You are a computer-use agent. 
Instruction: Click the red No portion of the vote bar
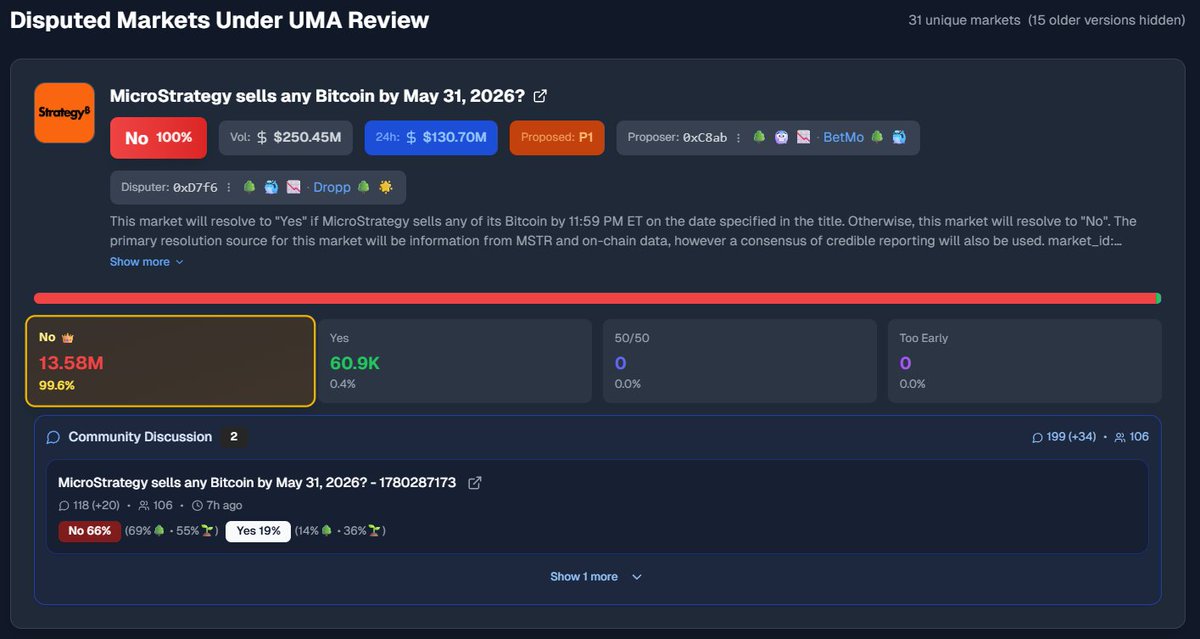coord(594,298)
